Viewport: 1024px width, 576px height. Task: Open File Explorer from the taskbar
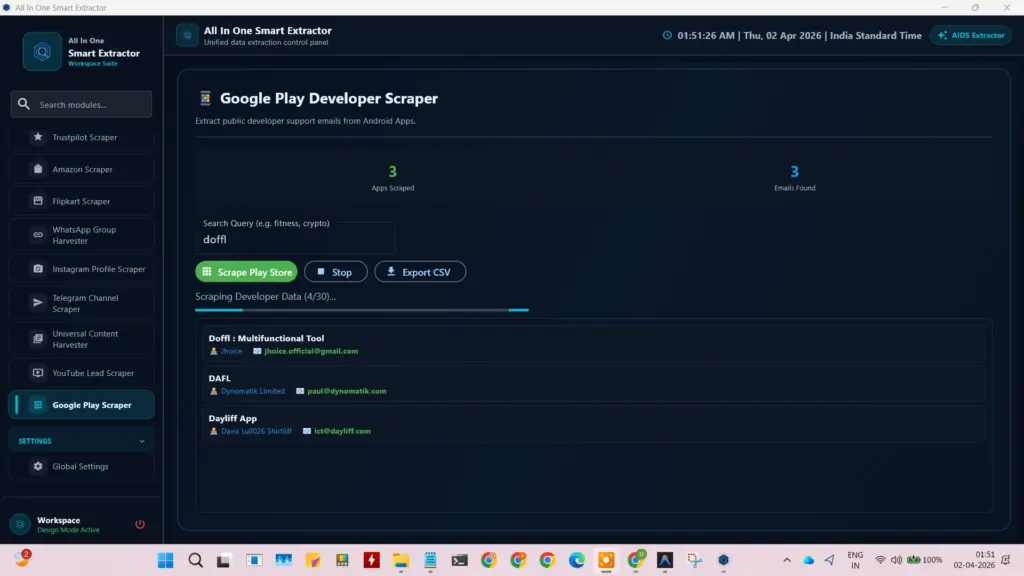401,560
